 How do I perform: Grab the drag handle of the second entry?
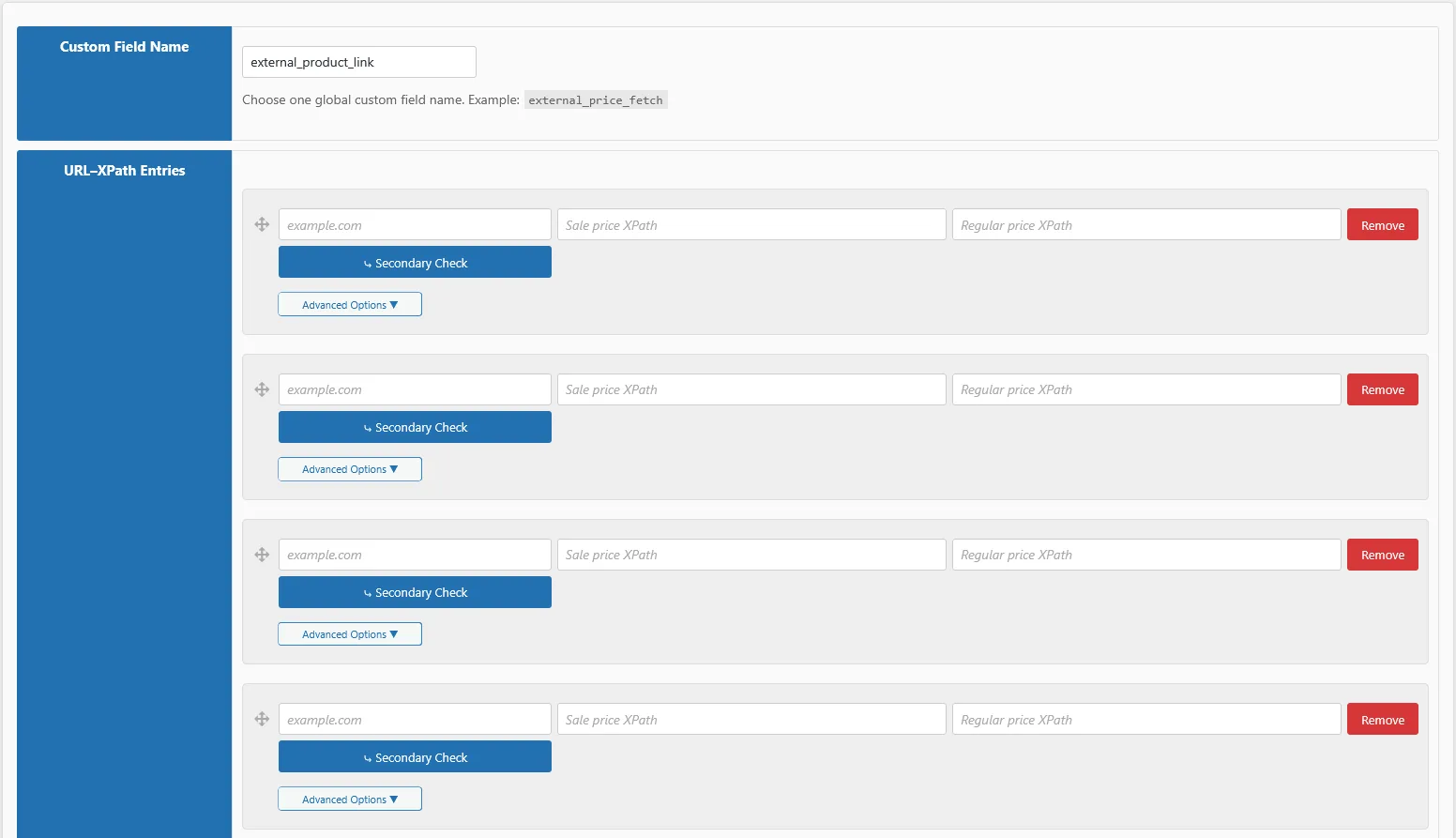262,389
